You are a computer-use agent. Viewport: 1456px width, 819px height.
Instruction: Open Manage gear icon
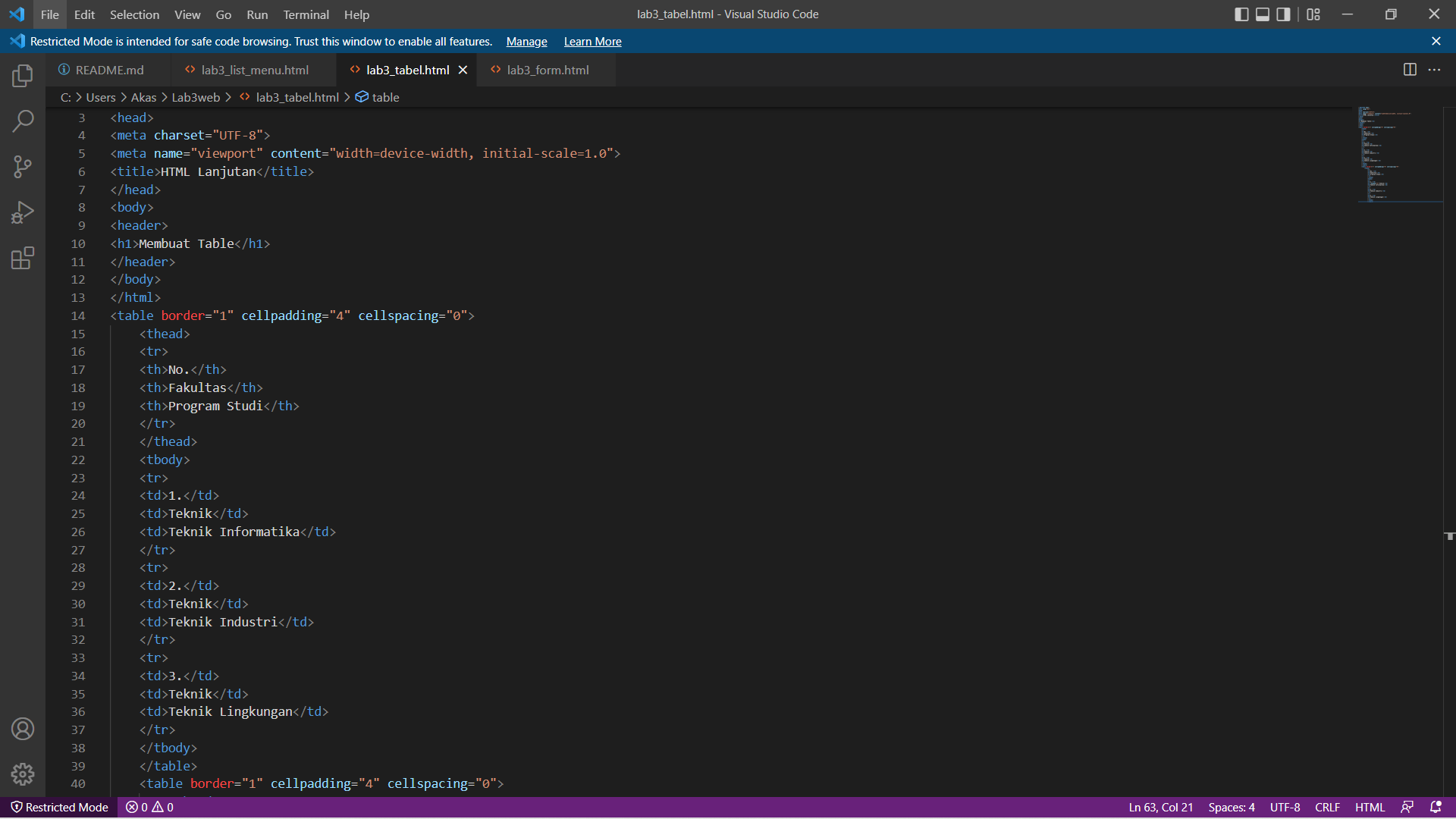[x=23, y=774]
